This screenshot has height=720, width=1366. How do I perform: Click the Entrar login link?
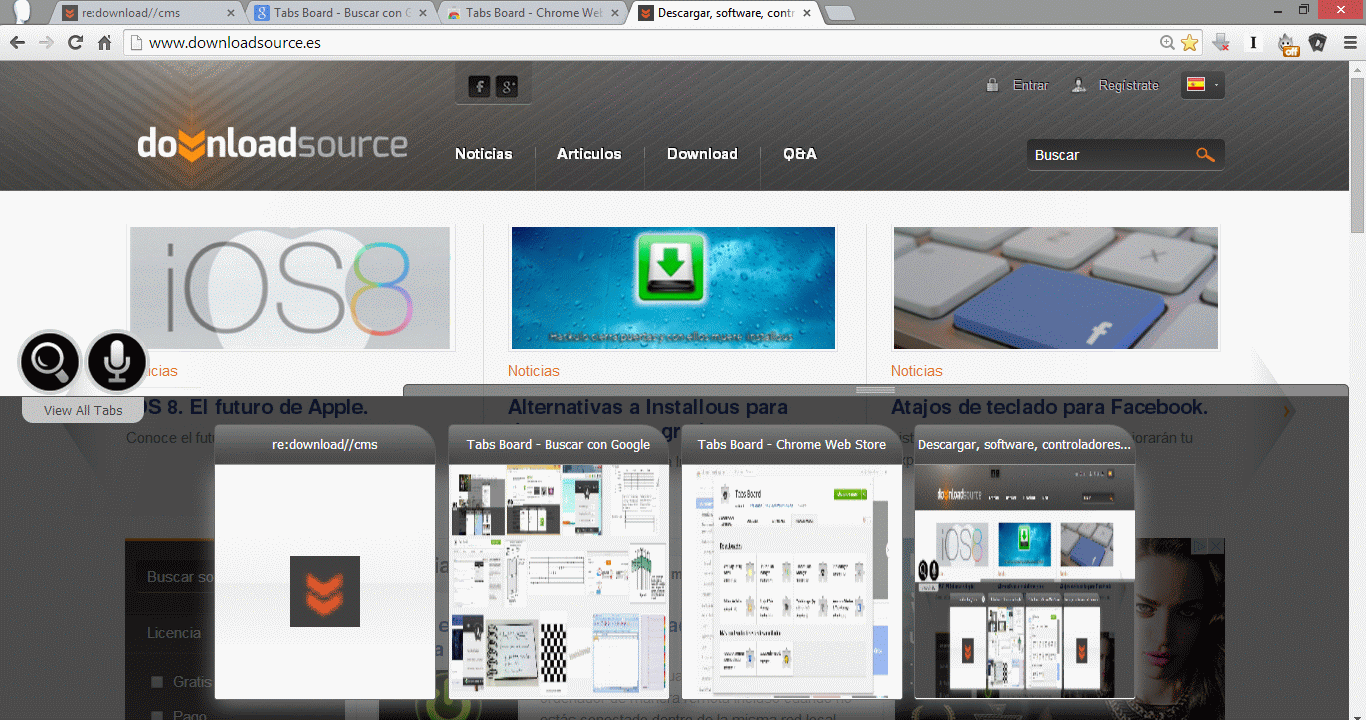pos(1030,85)
